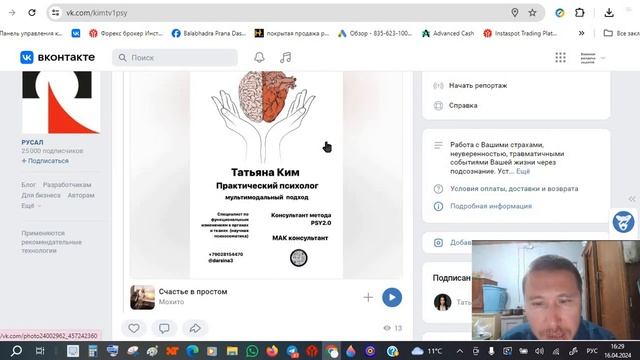Screen dimensions: 640x360
Task: Open the notifications bell
Action: click(x=259, y=58)
